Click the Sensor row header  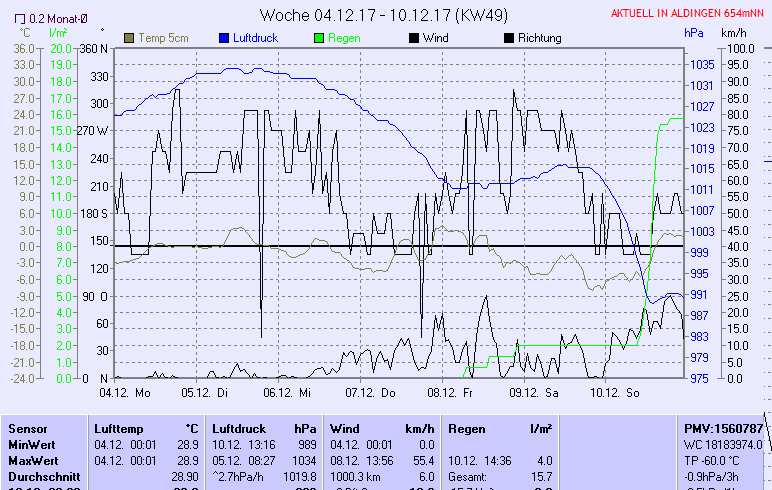click(x=27, y=428)
